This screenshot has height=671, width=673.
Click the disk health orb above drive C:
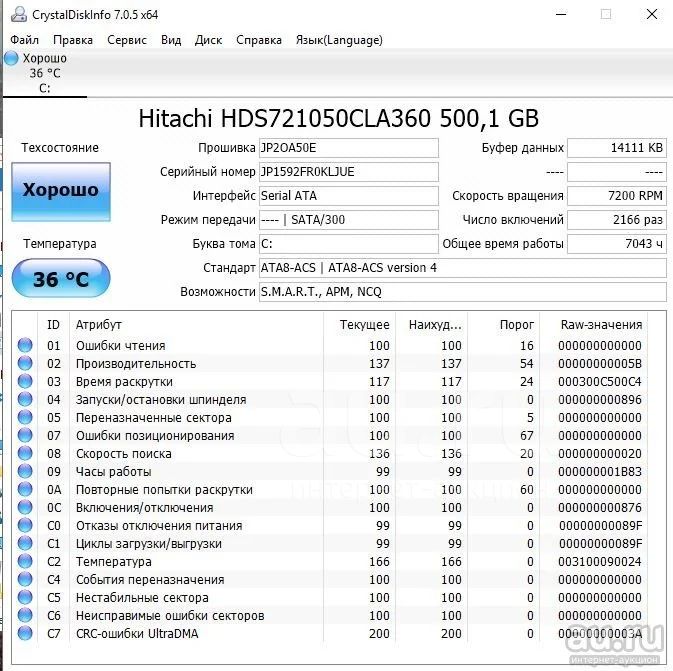[11, 58]
